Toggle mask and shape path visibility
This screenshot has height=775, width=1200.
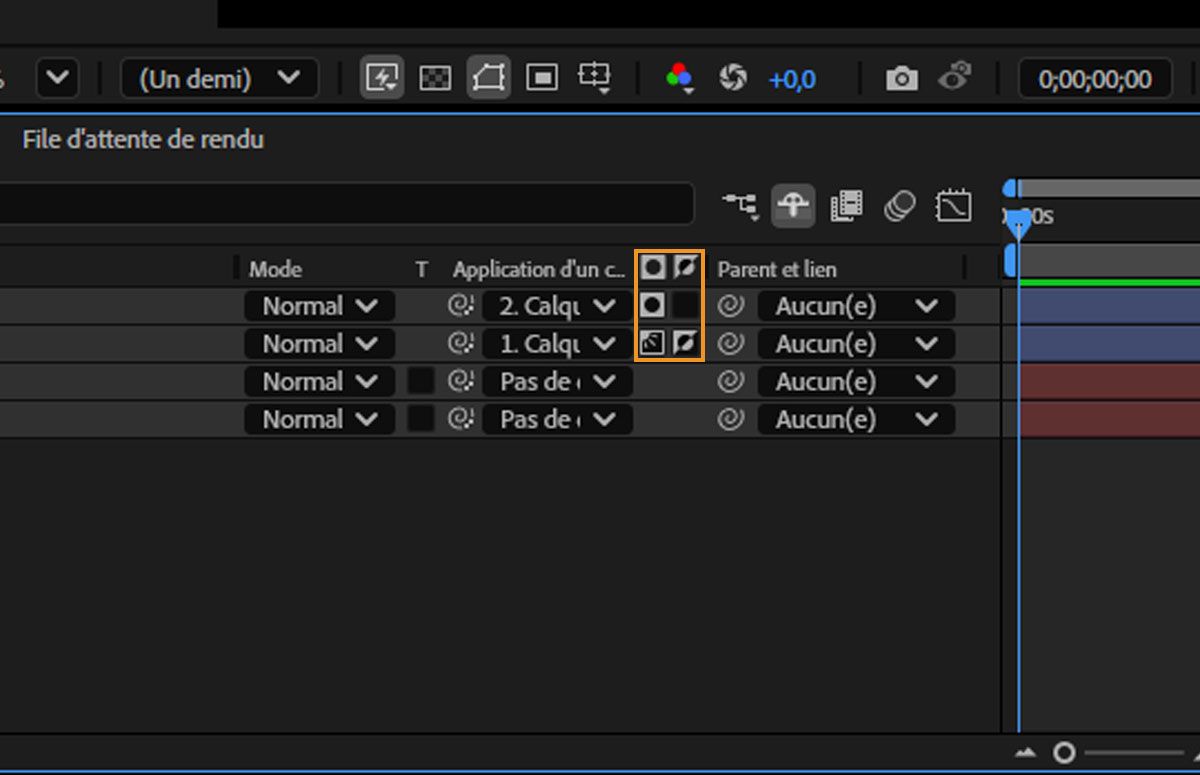[488, 78]
